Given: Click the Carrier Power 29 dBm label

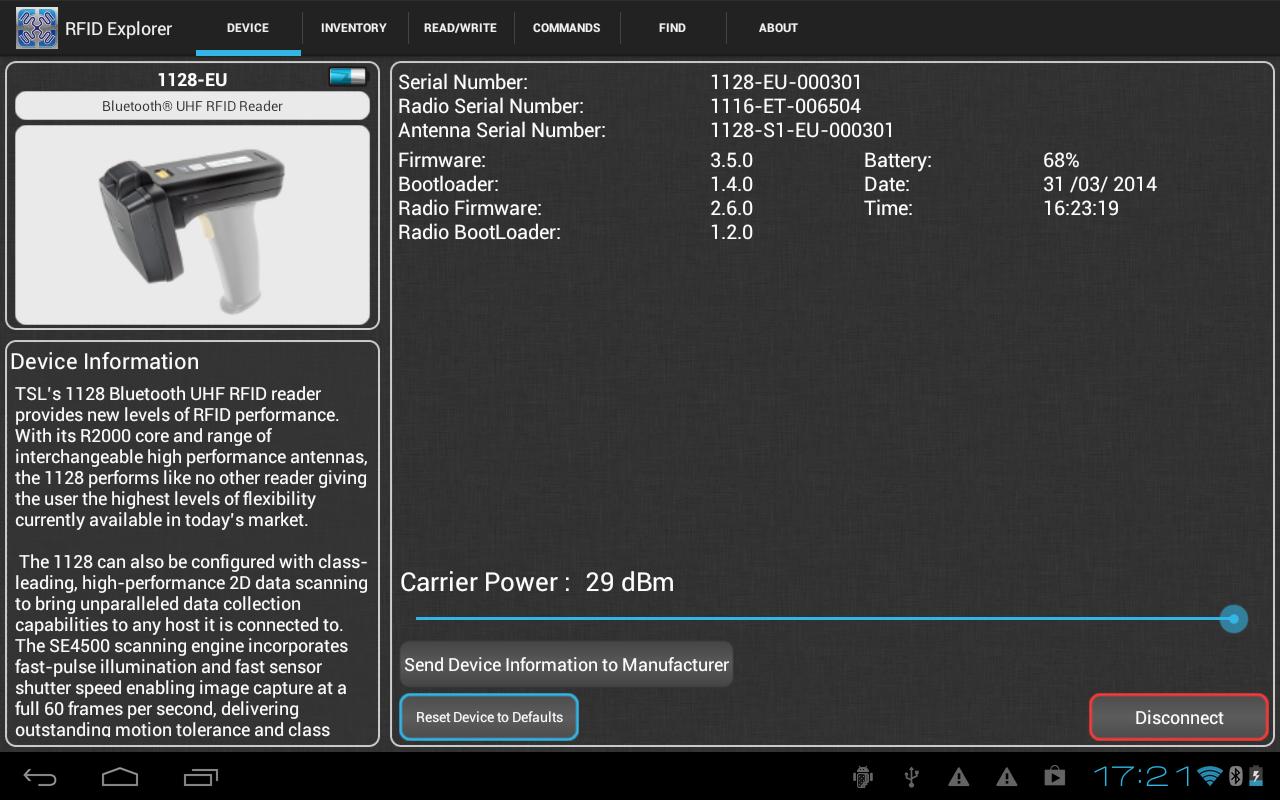Looking at the screenshot, I should pos(537,582).
